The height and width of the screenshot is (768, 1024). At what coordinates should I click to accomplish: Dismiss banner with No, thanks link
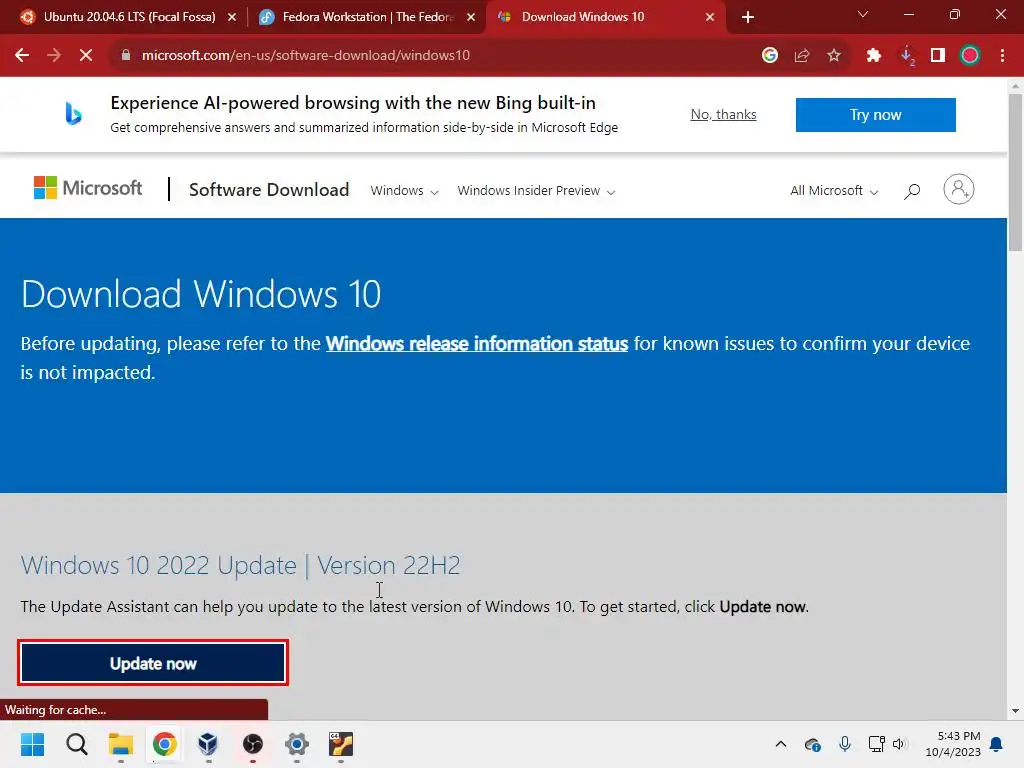[724, 114]
